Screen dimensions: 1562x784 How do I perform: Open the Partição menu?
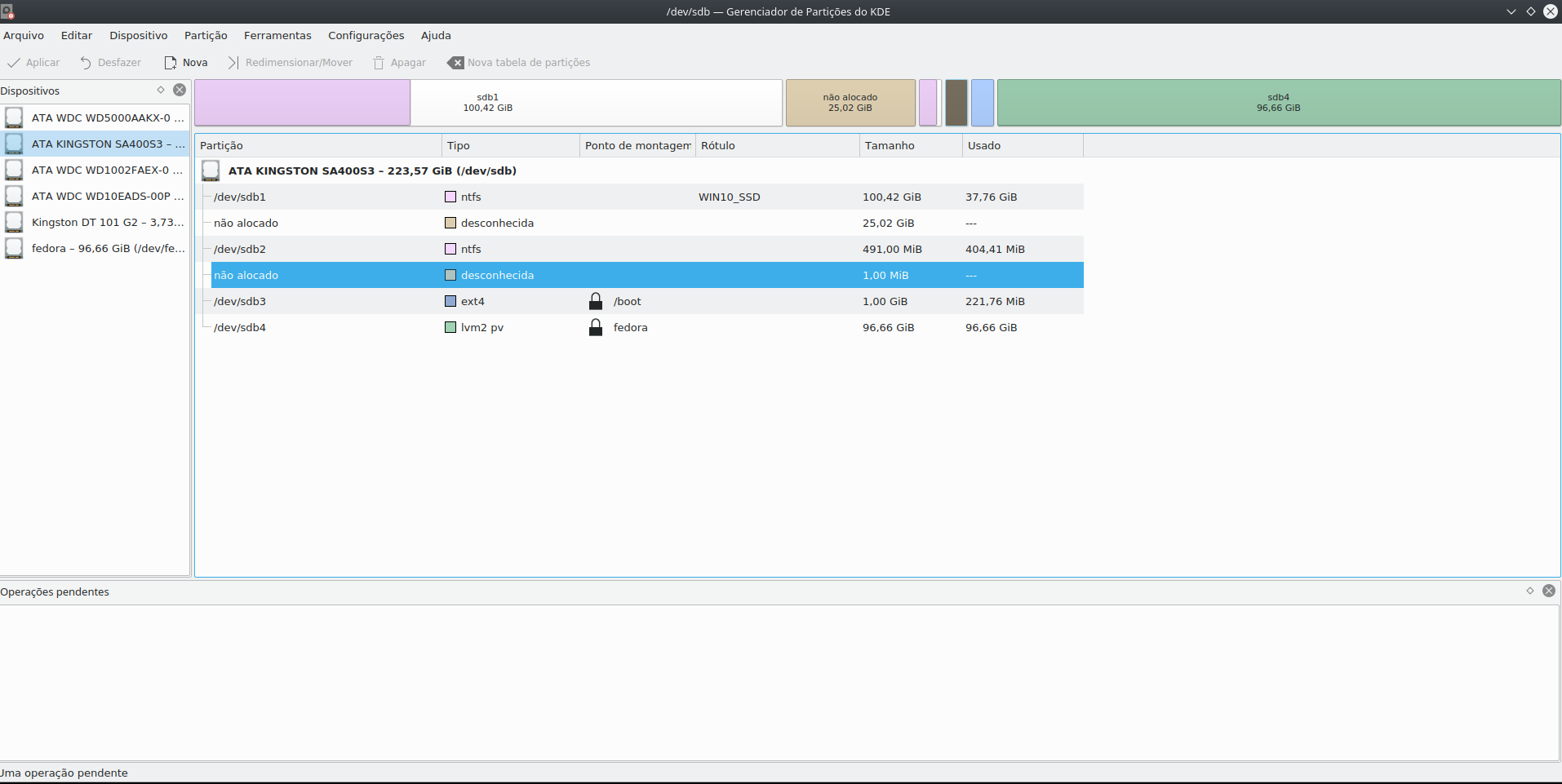click(x=206, y=36)
